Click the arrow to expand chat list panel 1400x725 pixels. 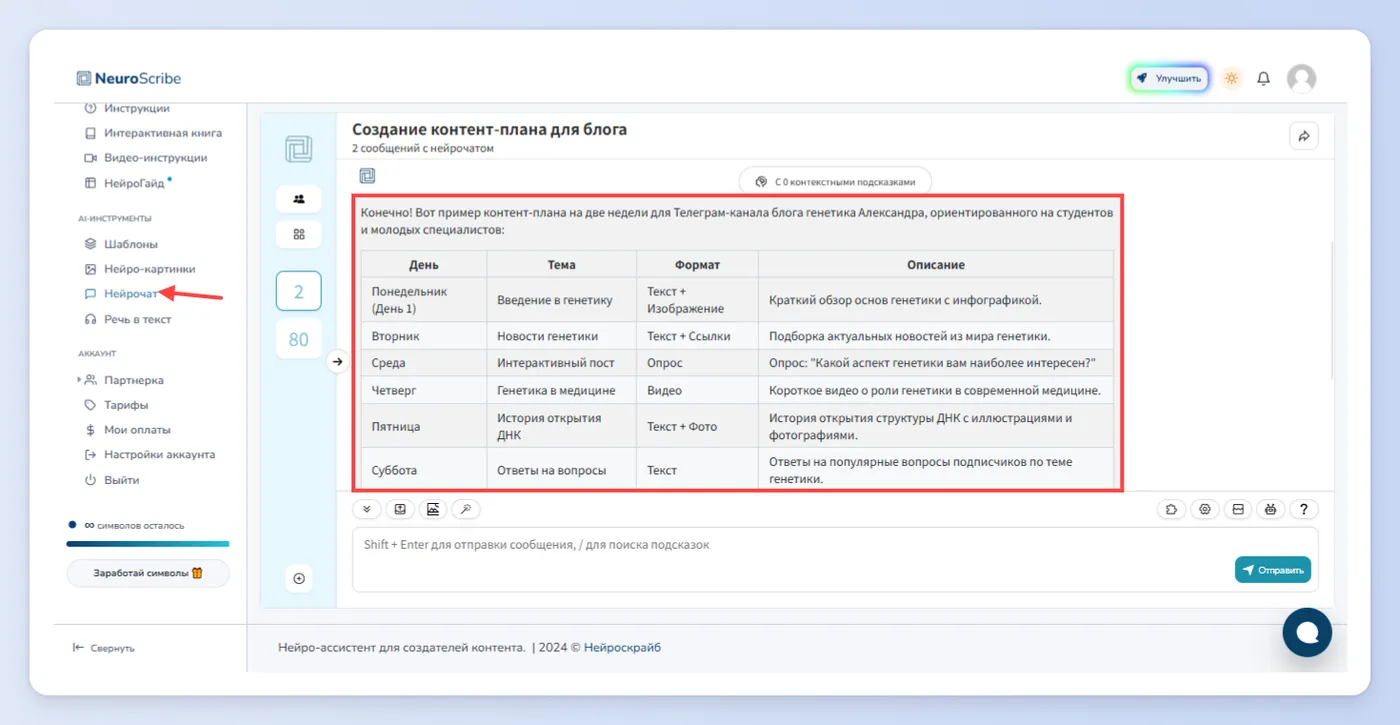click(x=338, y=362)
